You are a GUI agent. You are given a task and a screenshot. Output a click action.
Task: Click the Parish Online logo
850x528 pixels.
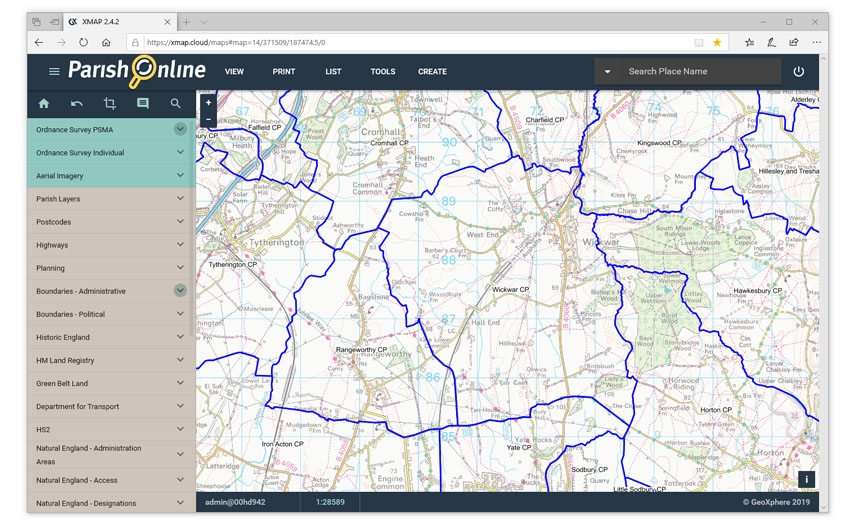tap(137, 71)
